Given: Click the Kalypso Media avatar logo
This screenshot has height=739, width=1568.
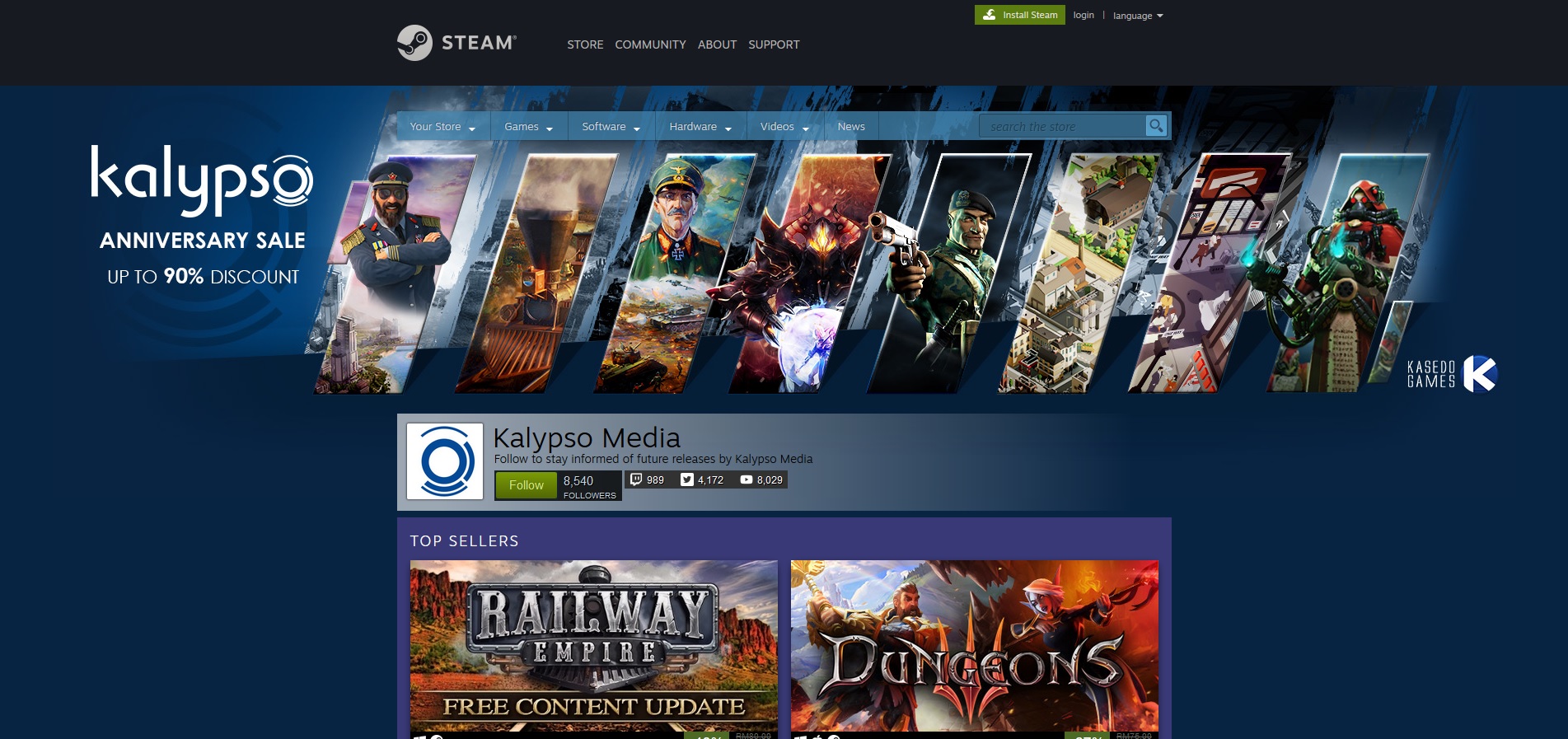Looking at the screenshot, I should click(445, 461).
